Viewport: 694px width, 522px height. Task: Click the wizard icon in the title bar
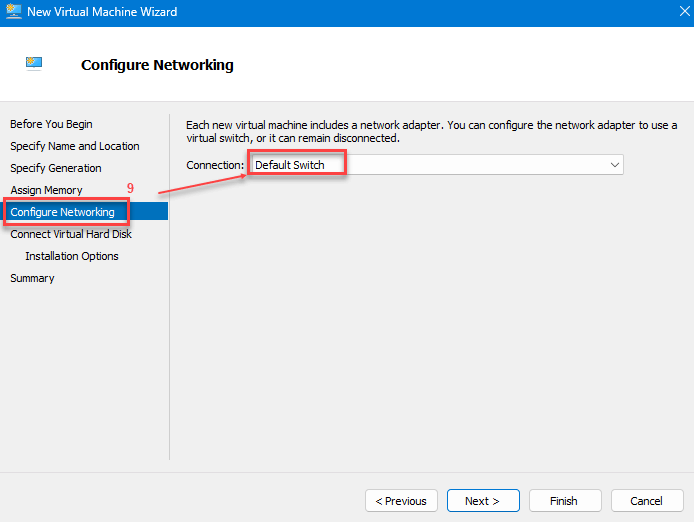(x=13, y=12)
